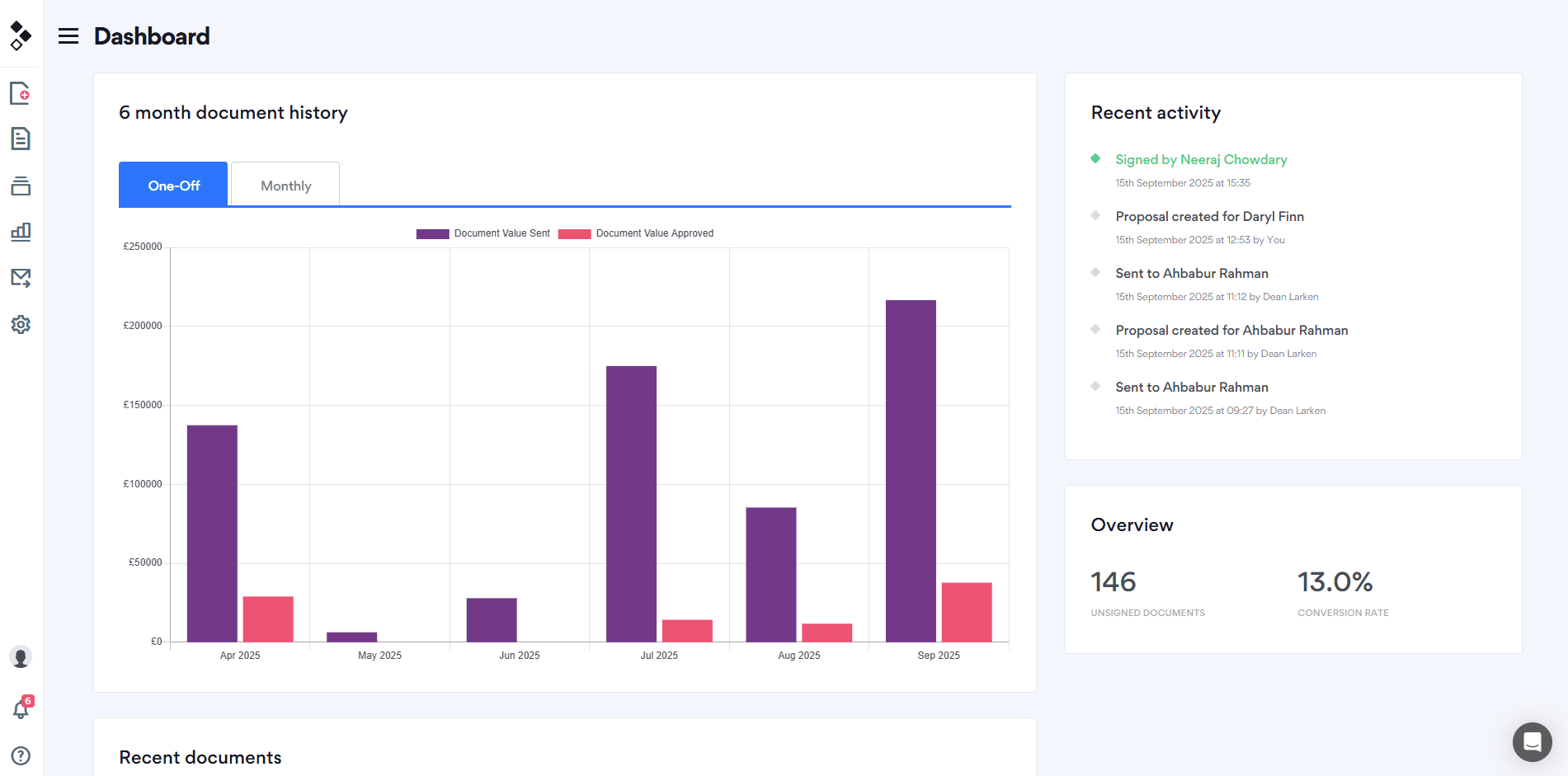Click the 6 month document history heading

tap(233, 113)
